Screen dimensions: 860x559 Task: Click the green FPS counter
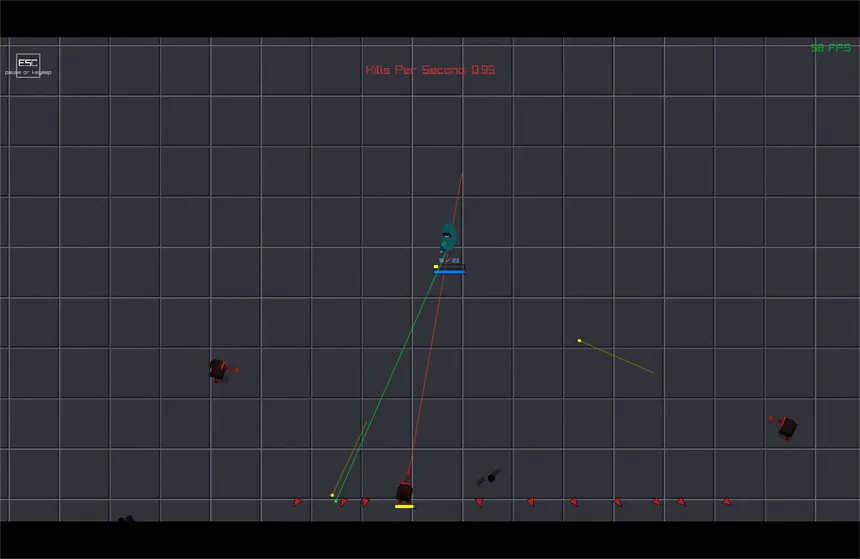coord(830,48)
